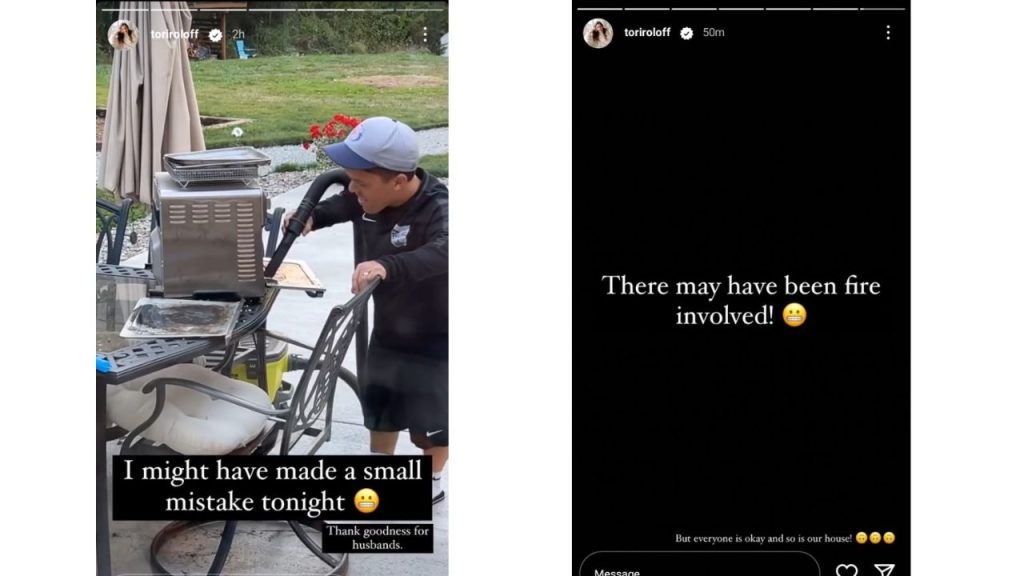Click the verified badge in the right story

tap(686, 33)
